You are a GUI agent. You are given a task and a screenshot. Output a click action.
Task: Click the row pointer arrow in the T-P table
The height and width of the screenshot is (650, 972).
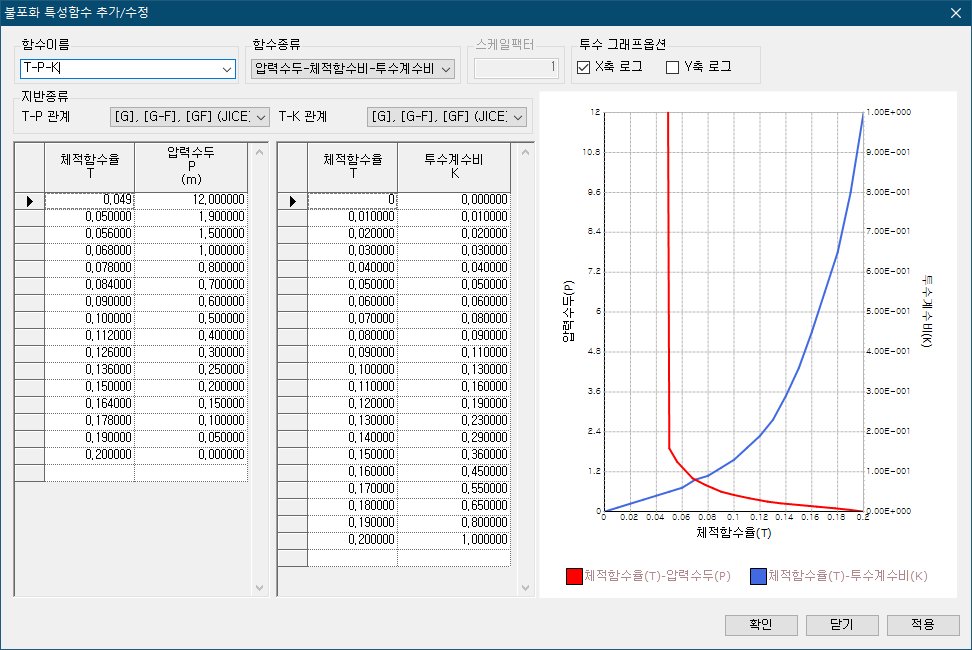[29, 201]
